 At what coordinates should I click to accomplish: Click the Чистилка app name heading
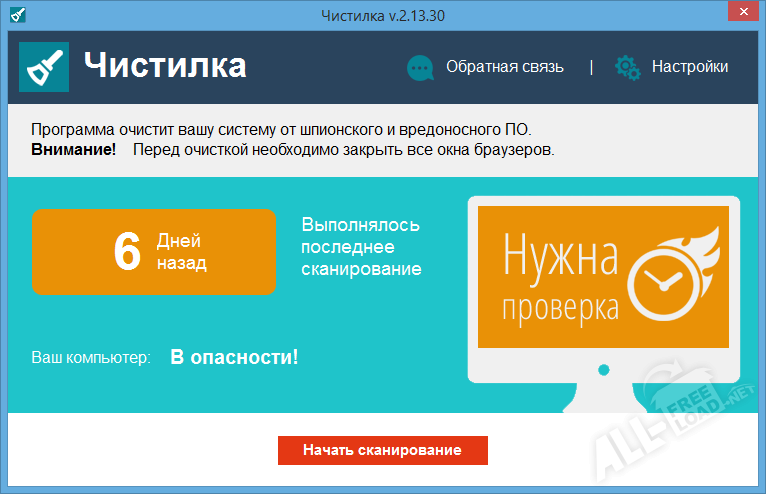[165, 67]
